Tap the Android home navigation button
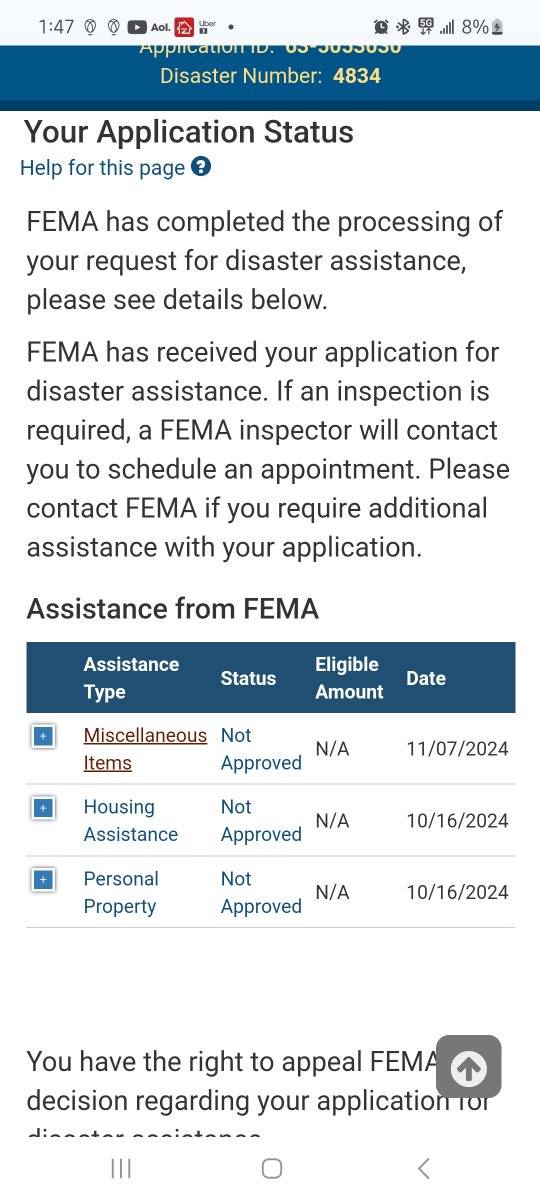The image size is (540, 1200). [271, 1168]
